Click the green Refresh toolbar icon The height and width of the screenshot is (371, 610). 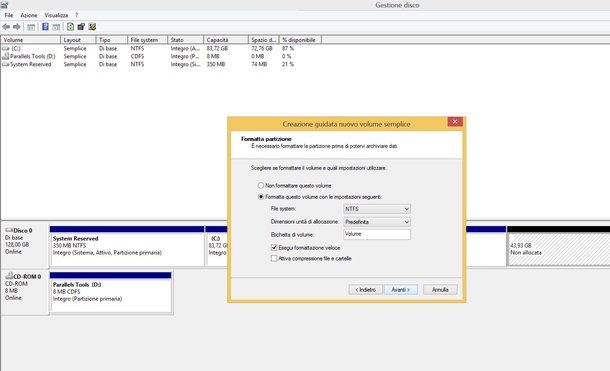tap(70, 26)
